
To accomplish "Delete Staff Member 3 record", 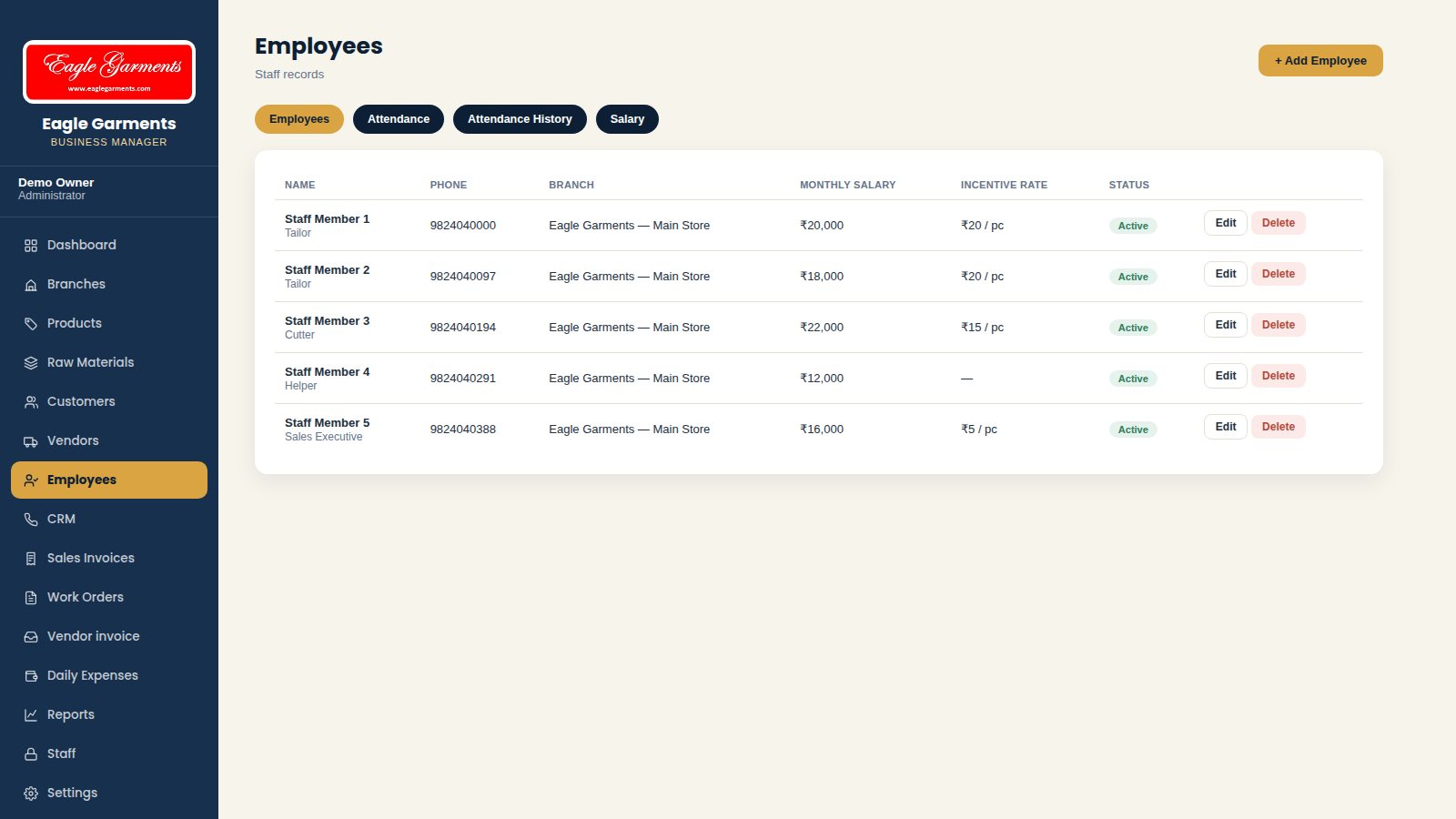I will pyautogui.click(x=1279, y=325).
